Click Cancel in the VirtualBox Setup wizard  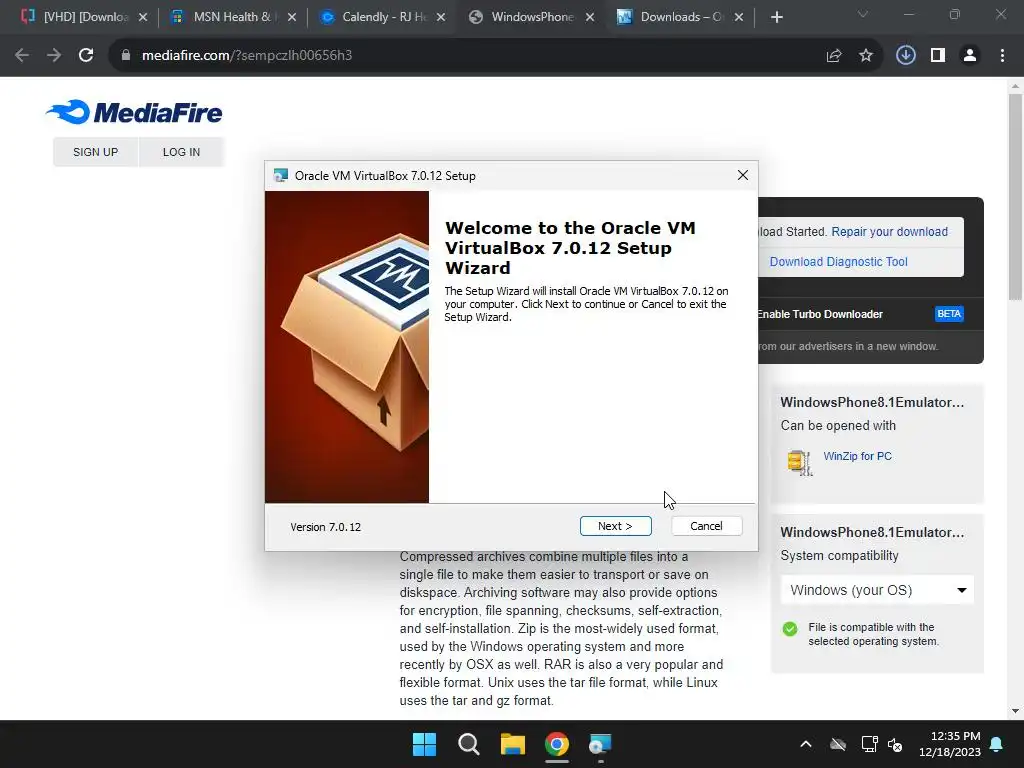pyautogui.click(x=706, y=526)
